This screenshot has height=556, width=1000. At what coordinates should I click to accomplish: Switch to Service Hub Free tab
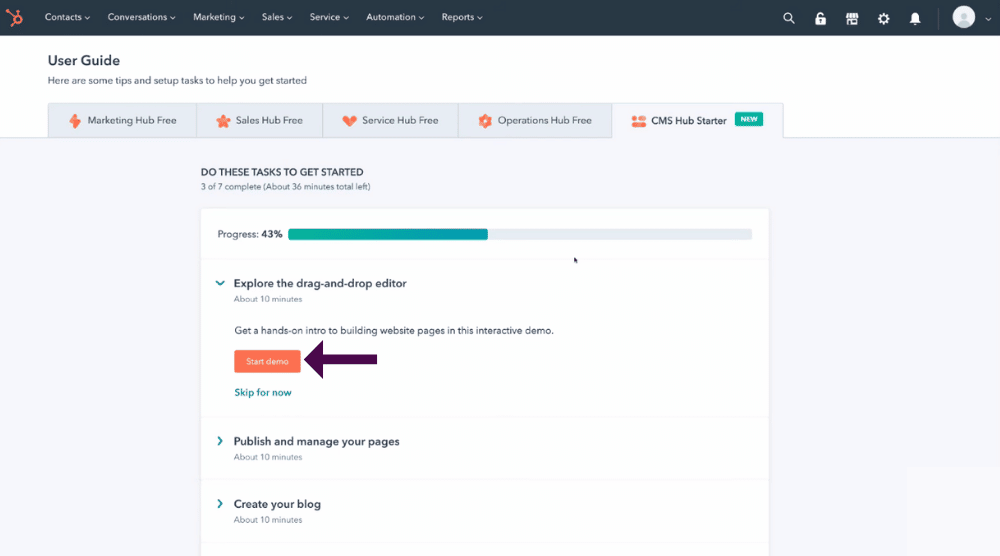point(390,121)
